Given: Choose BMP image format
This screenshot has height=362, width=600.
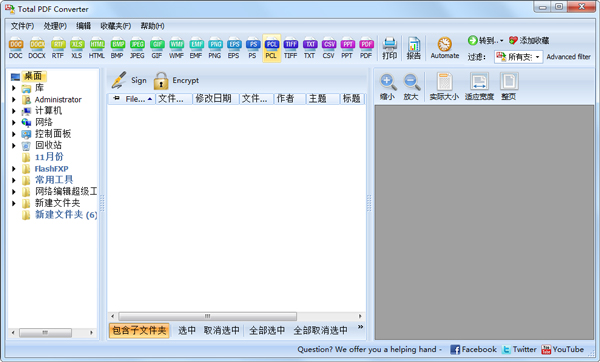Looking at the screenshot, I should pos(117,49).
